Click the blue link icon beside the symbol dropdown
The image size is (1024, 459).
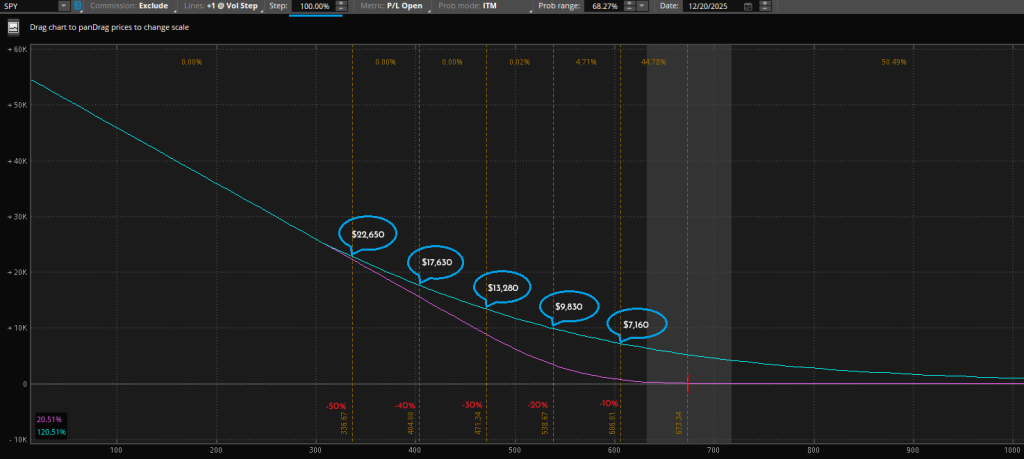point(77,6)
